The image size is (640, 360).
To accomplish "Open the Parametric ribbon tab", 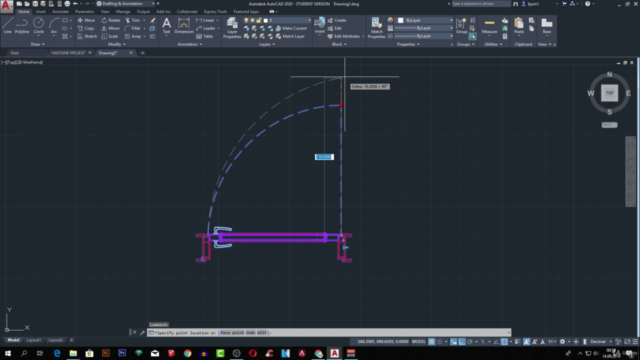I will click(84, 11).
